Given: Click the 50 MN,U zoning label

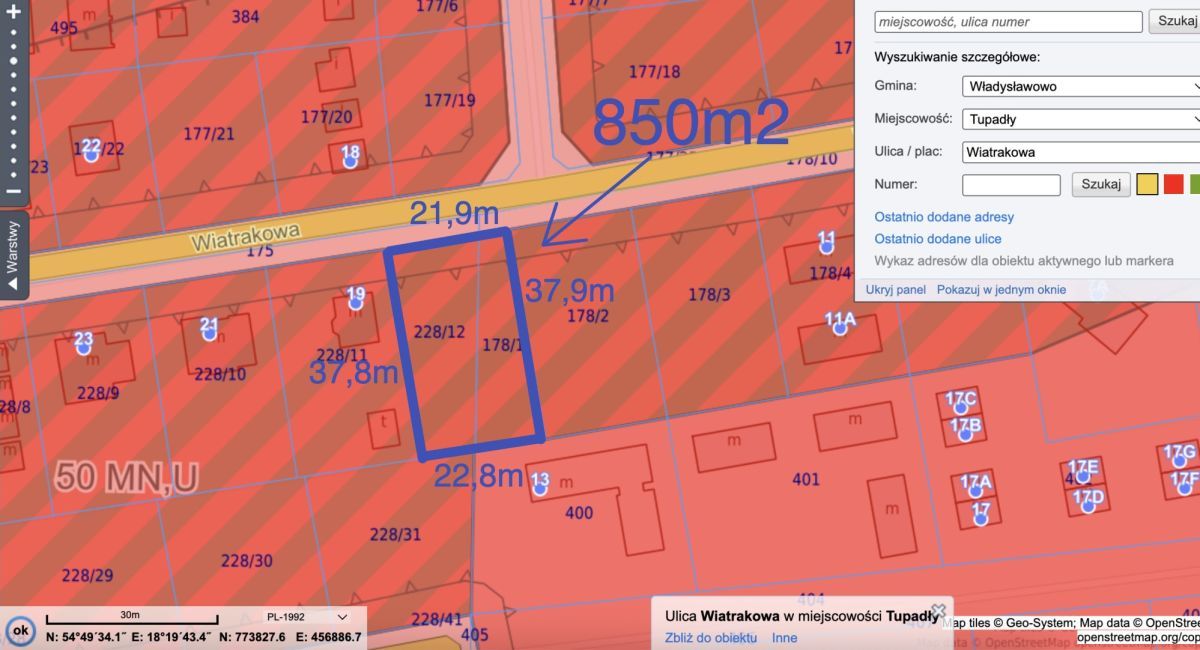Looking at the screenshot, I should pyautogui.click(x=126, y=478).
